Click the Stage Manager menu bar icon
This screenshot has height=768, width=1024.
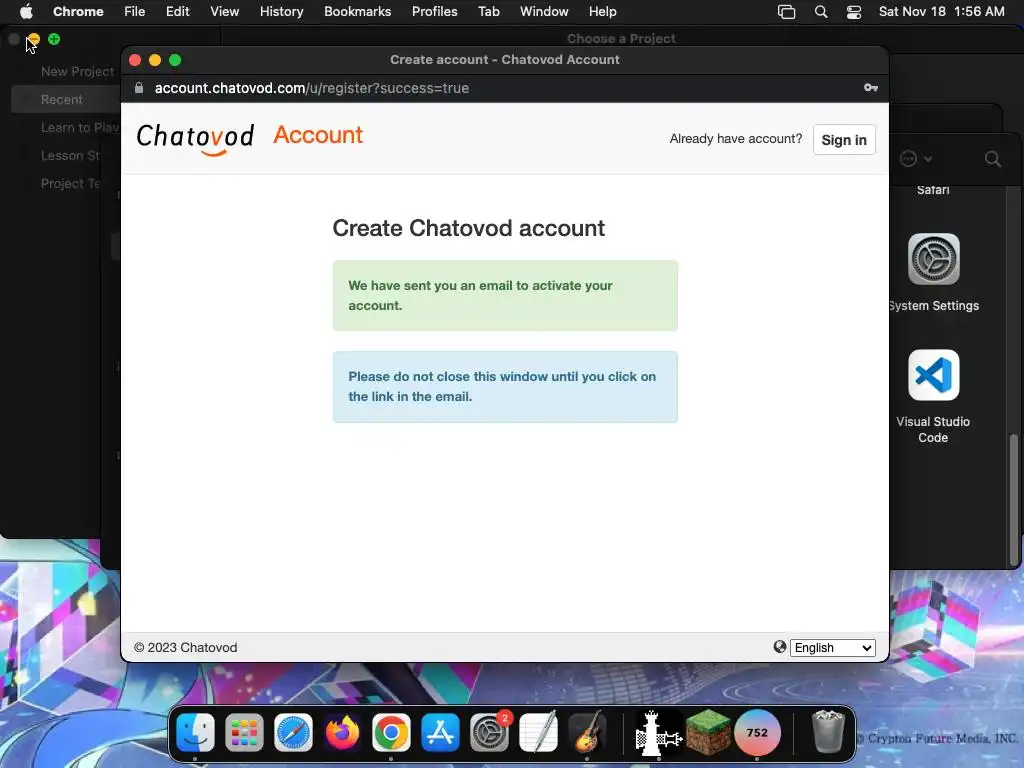[x=786, y=11]
